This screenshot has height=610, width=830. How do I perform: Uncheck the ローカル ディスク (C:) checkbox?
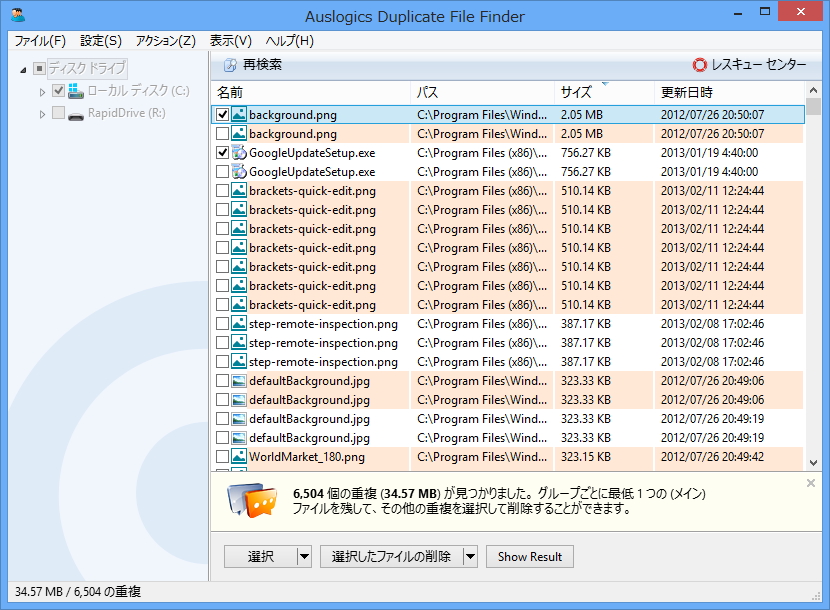(x=59, y=91)
